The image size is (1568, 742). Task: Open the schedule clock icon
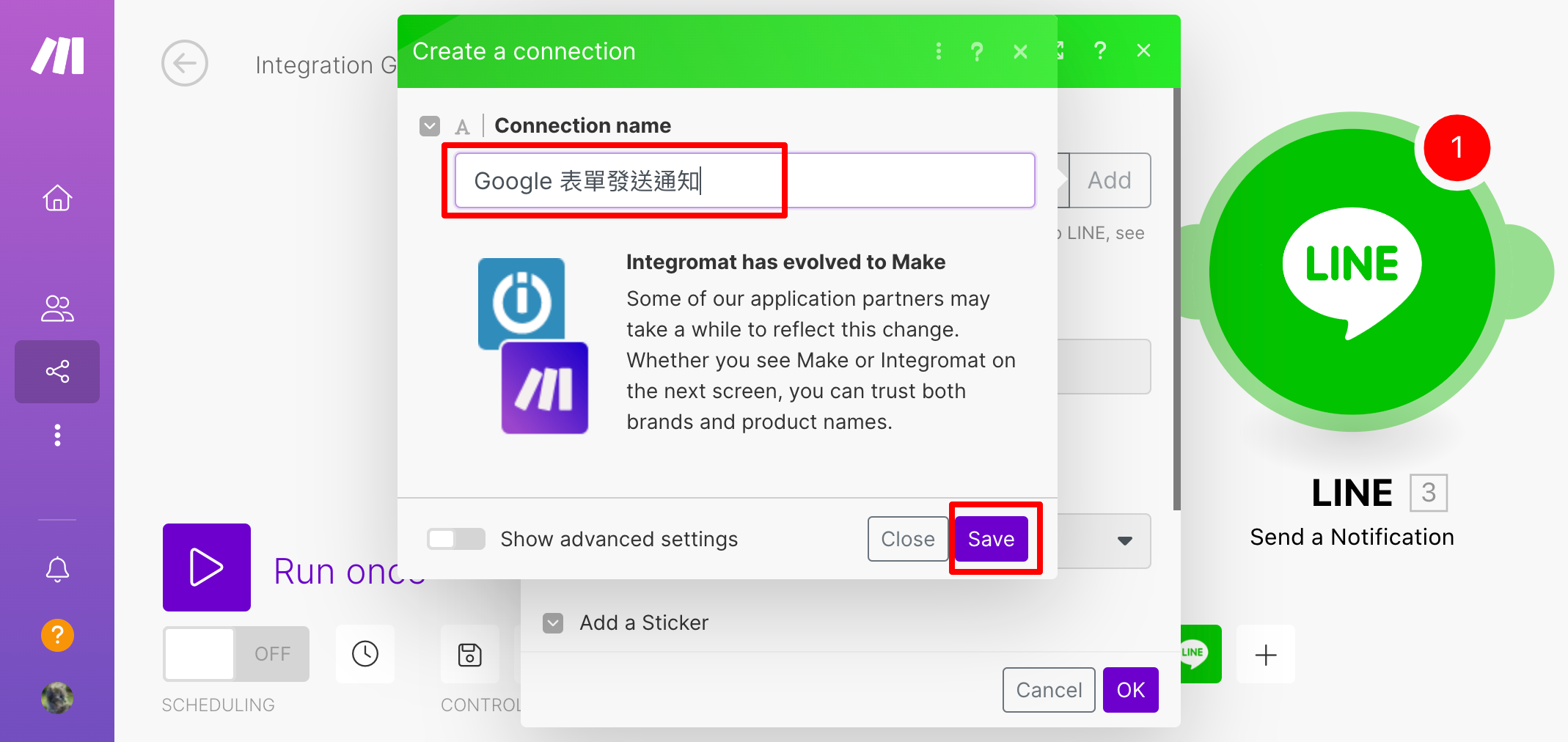pyautogui.click(x=365, y=654)
